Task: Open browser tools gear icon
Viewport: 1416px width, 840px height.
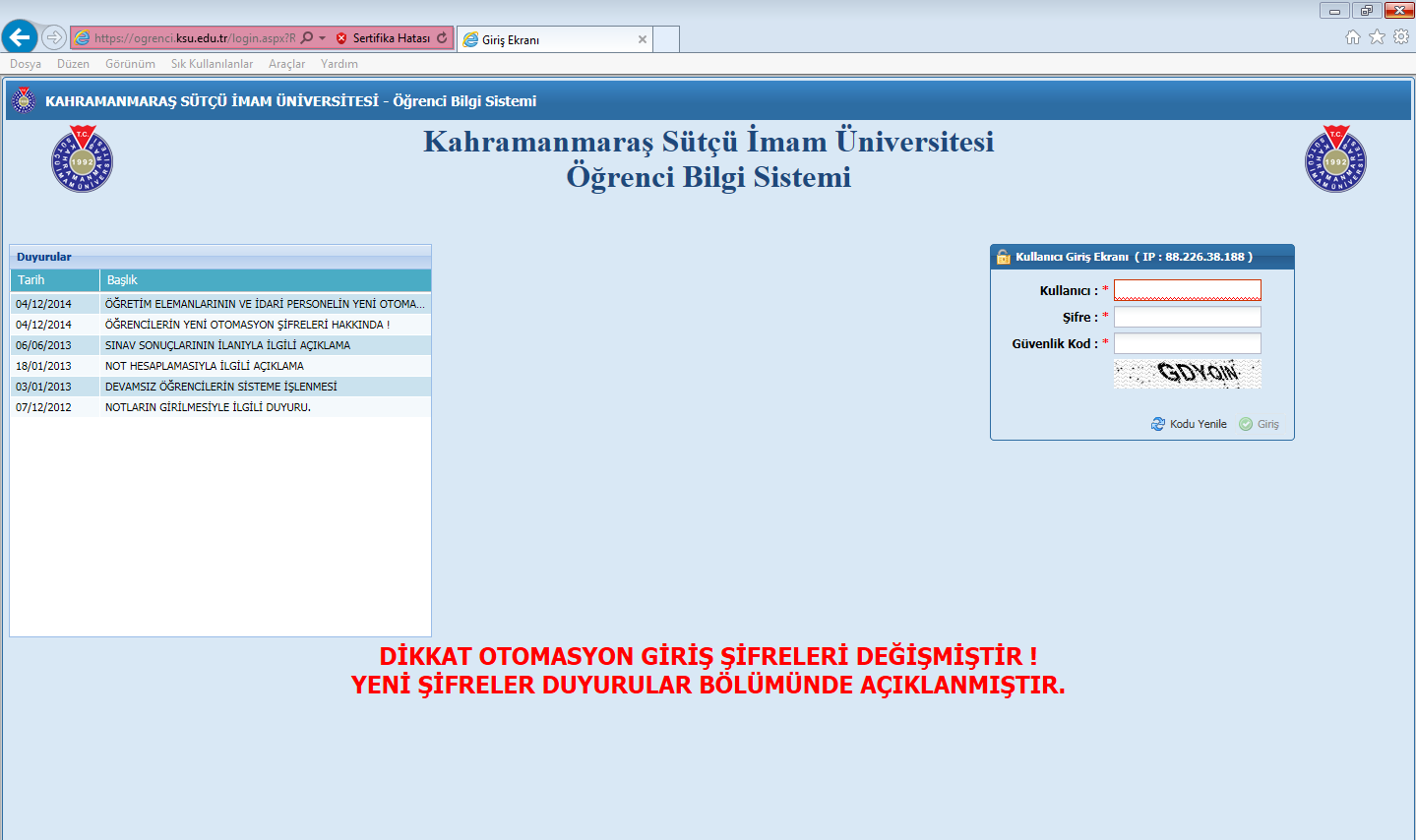Action: tap(1401, 36)
